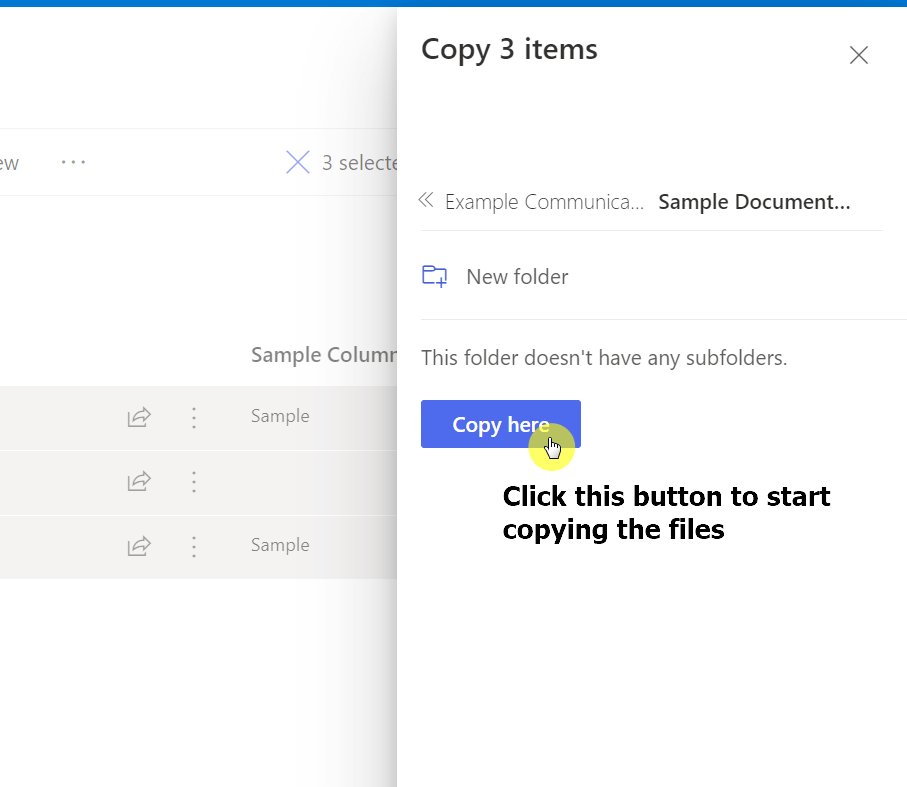907x787 pixels.
Task: Click the New folder icon
Action: [x=434, y=276]
